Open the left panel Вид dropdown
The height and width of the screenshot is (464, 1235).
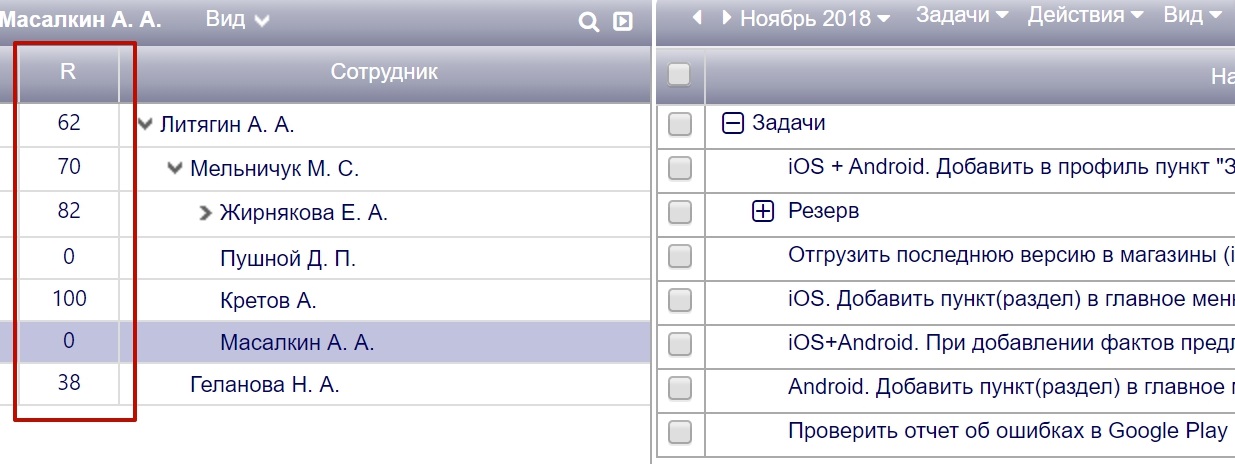point(237,19)
